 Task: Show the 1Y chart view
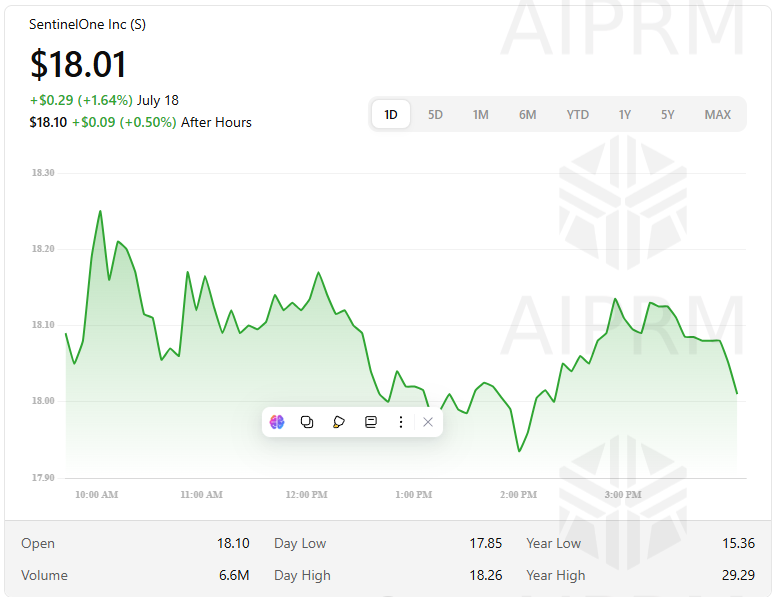tap(624, 115)
